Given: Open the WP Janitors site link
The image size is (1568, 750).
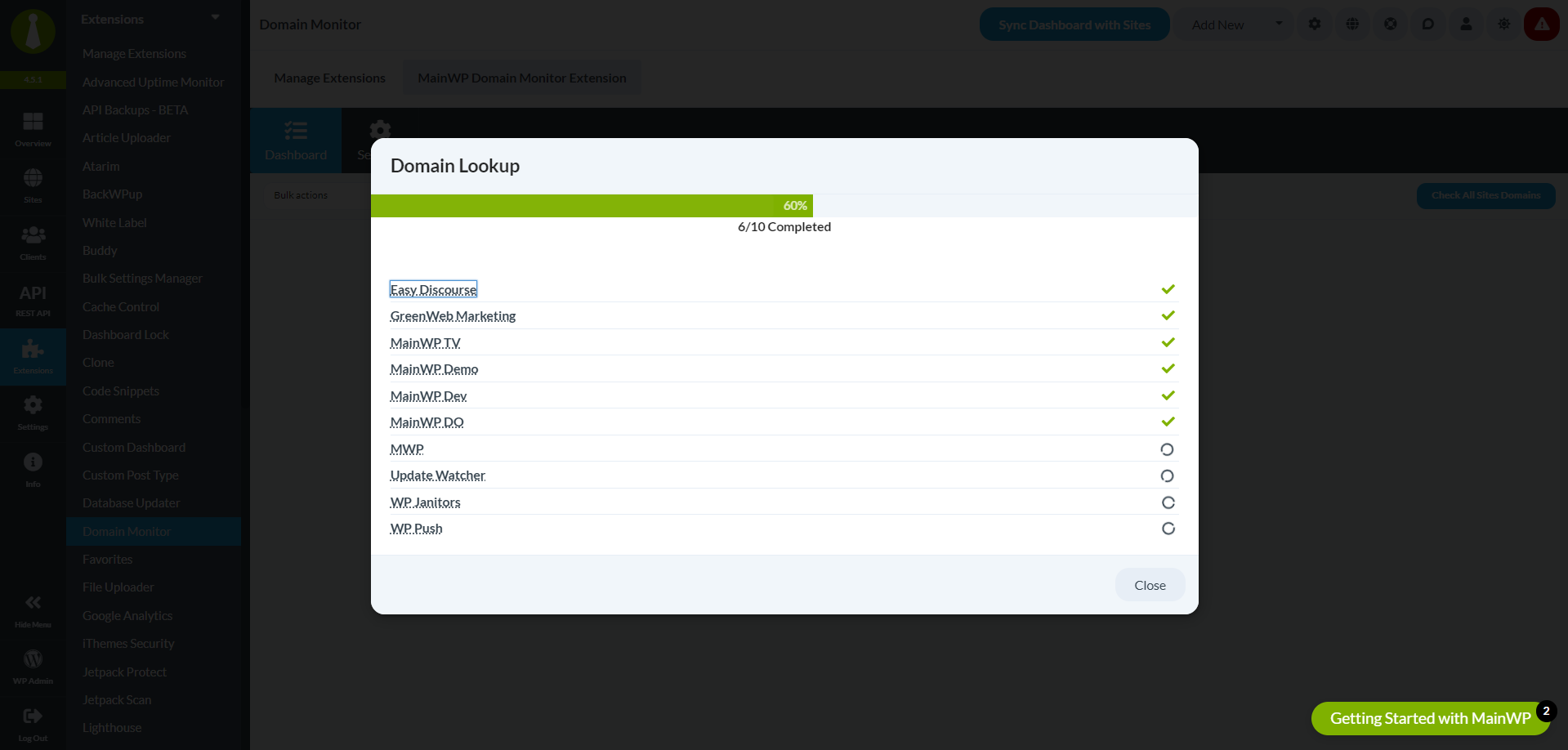Looking at the screenshot, I should point(425,502).
